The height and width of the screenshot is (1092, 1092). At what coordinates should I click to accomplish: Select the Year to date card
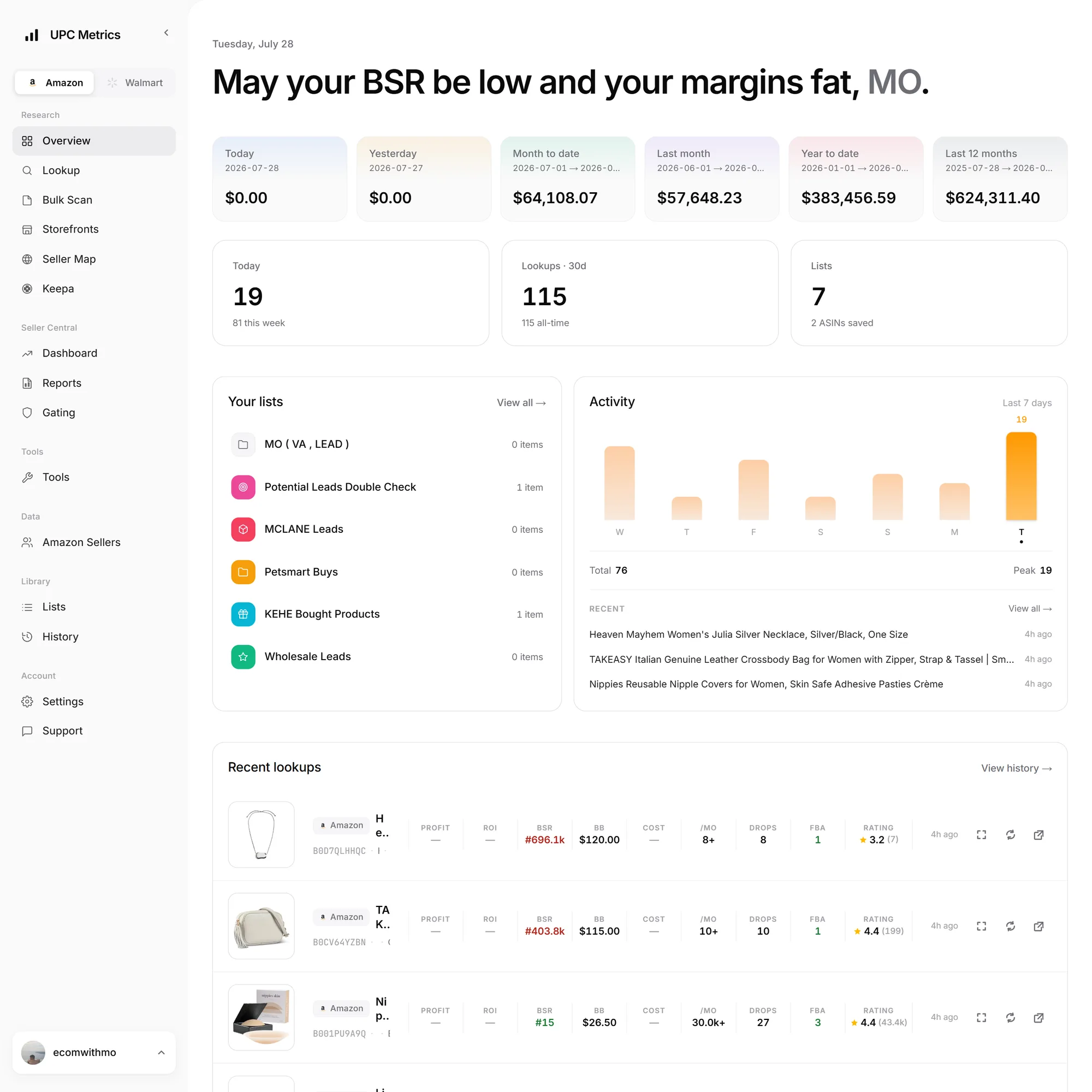(x=856, y=179)
